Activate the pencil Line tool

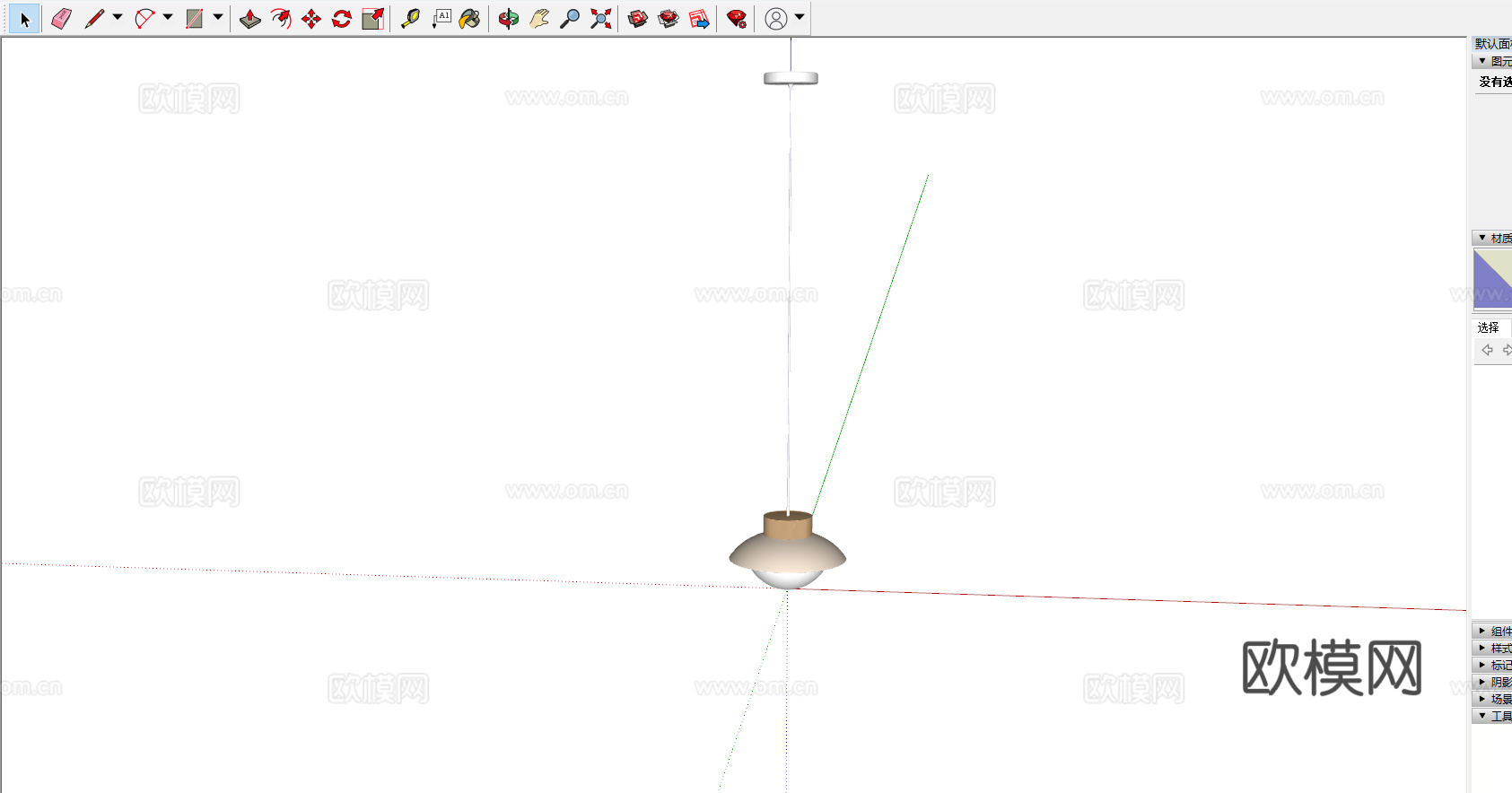(x=94, y=19)
